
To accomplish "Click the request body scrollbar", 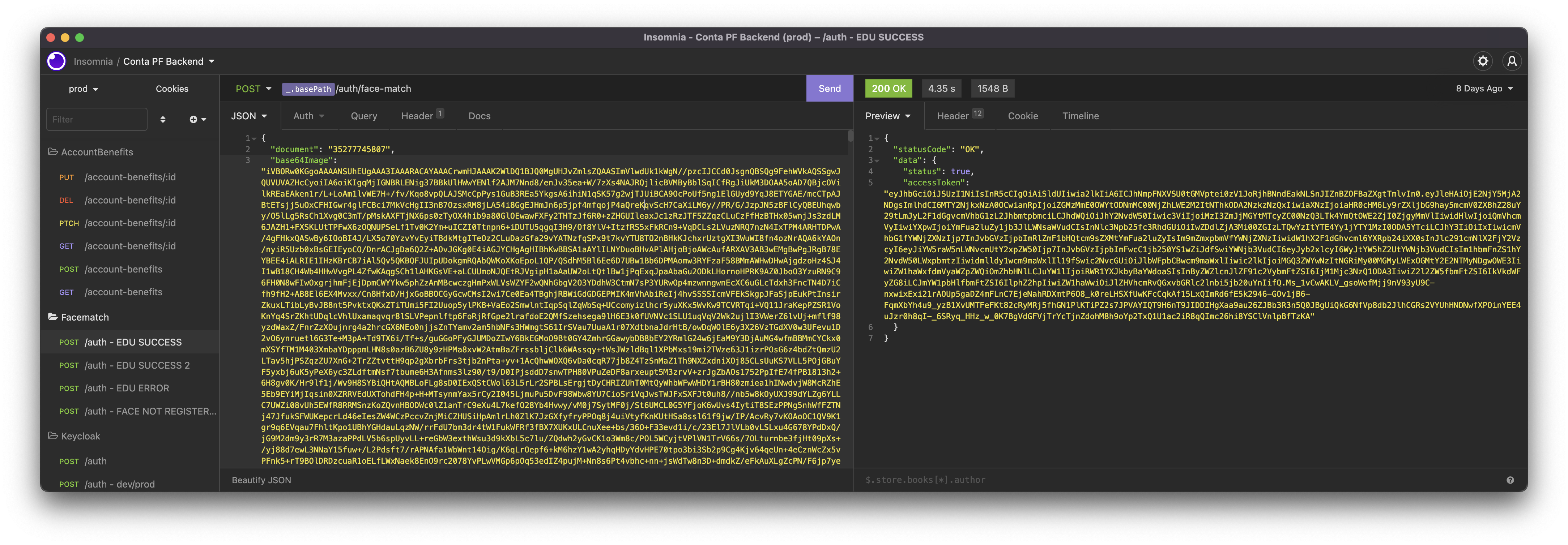I will click(x=850, y=136).
